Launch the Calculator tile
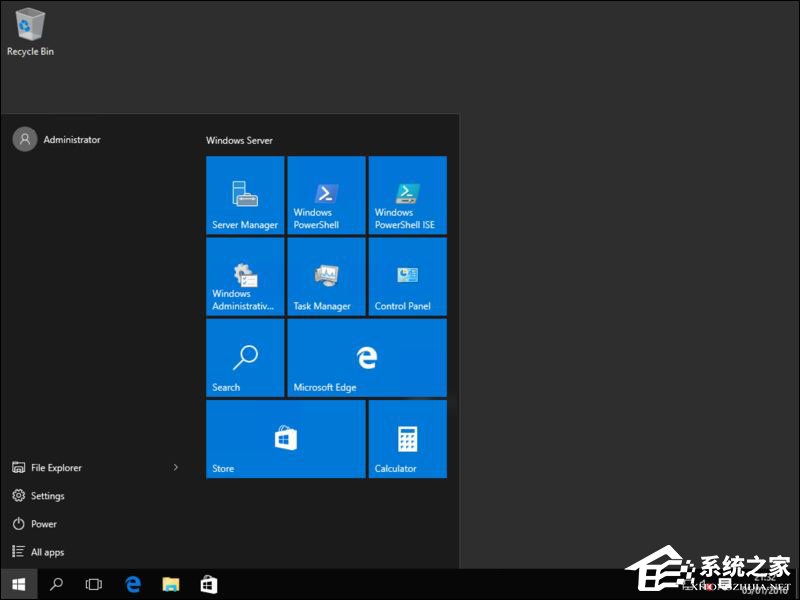The image size is (800, 600). (x=407, y=438)
